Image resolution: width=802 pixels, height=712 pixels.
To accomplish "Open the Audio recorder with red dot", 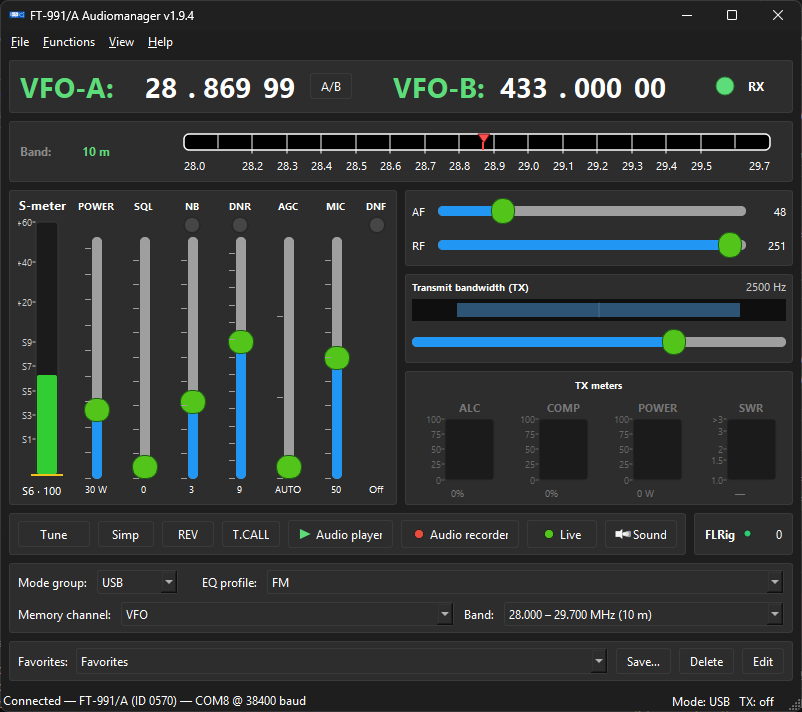I will 460,535.
